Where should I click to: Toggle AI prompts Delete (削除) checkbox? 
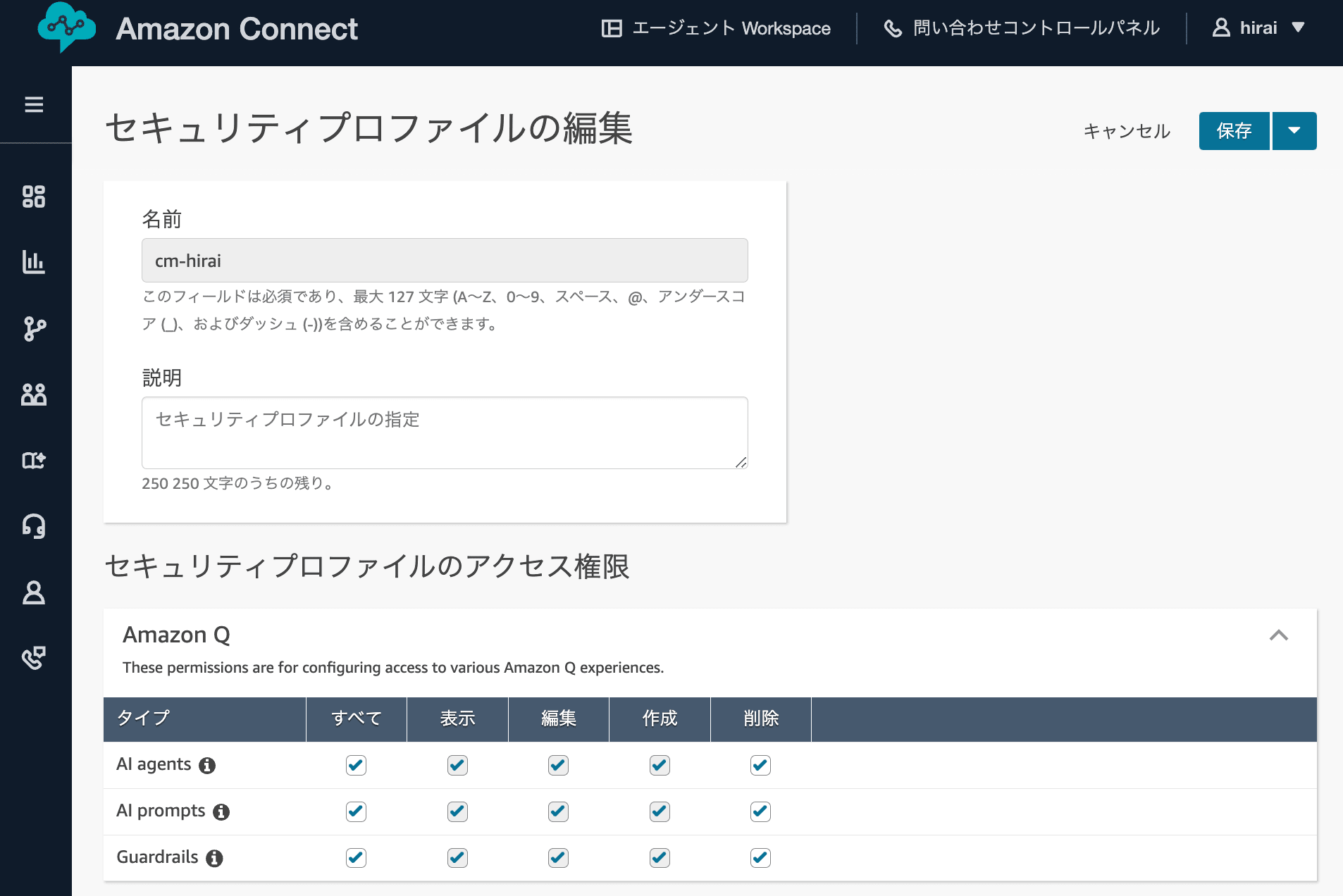click(x=760, y=811)
